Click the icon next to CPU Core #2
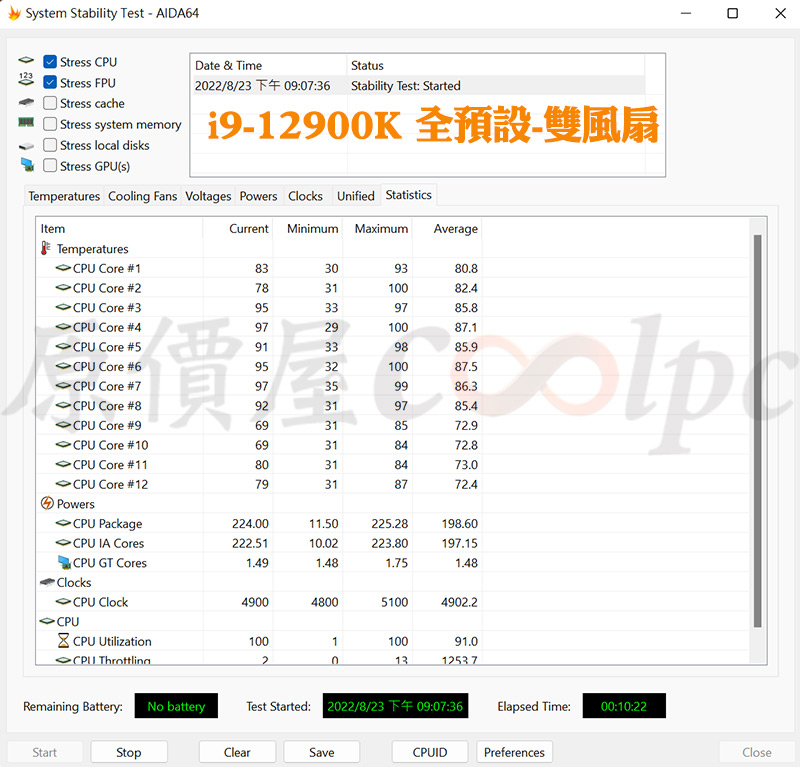This screenshot has width=800, height=767. 63,287
